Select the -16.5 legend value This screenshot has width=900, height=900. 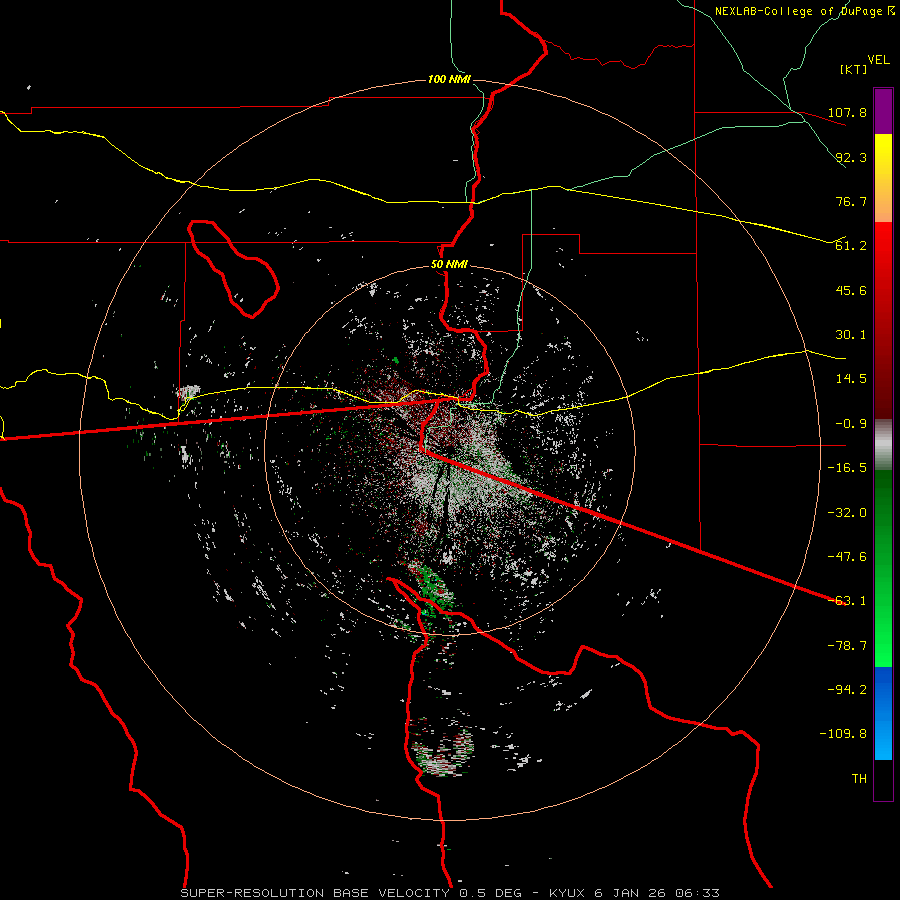[x=848, y=468]
